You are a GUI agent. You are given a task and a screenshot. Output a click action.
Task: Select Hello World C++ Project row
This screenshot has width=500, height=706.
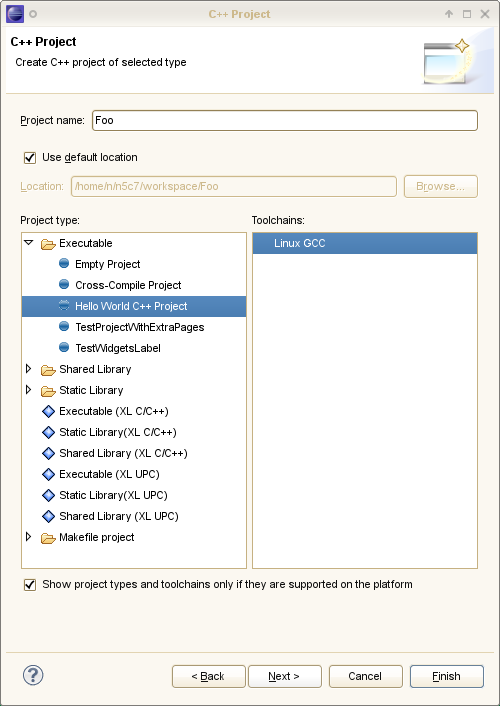click(x=134, y=306)
